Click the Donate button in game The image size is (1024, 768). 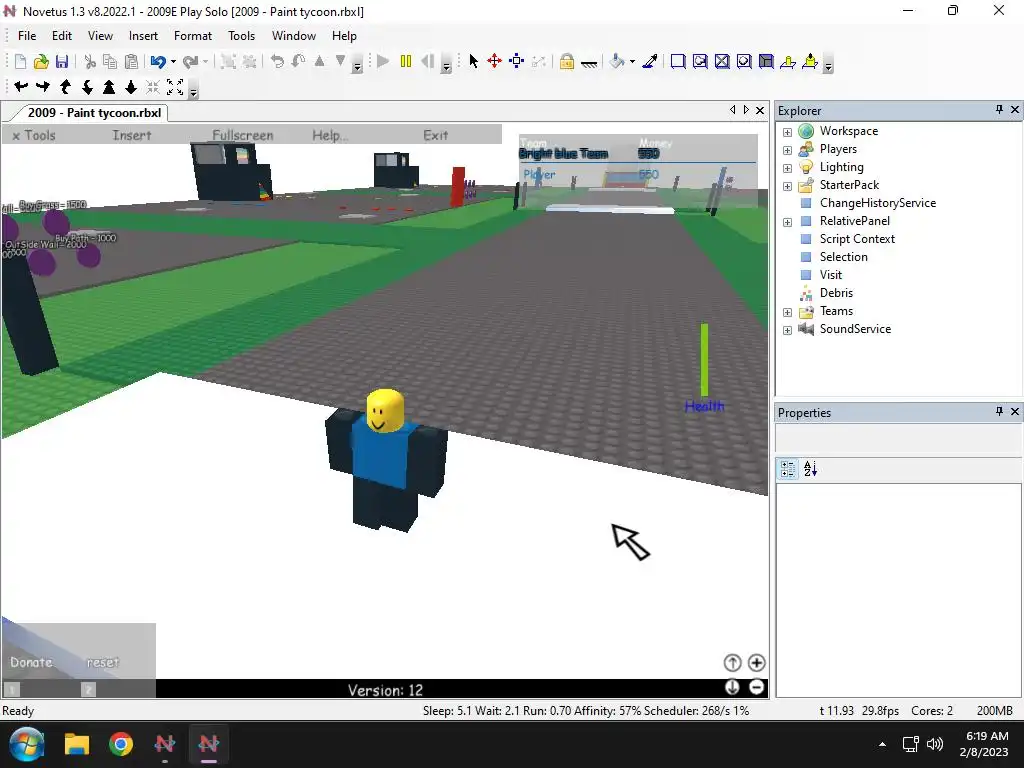[31, 662]
